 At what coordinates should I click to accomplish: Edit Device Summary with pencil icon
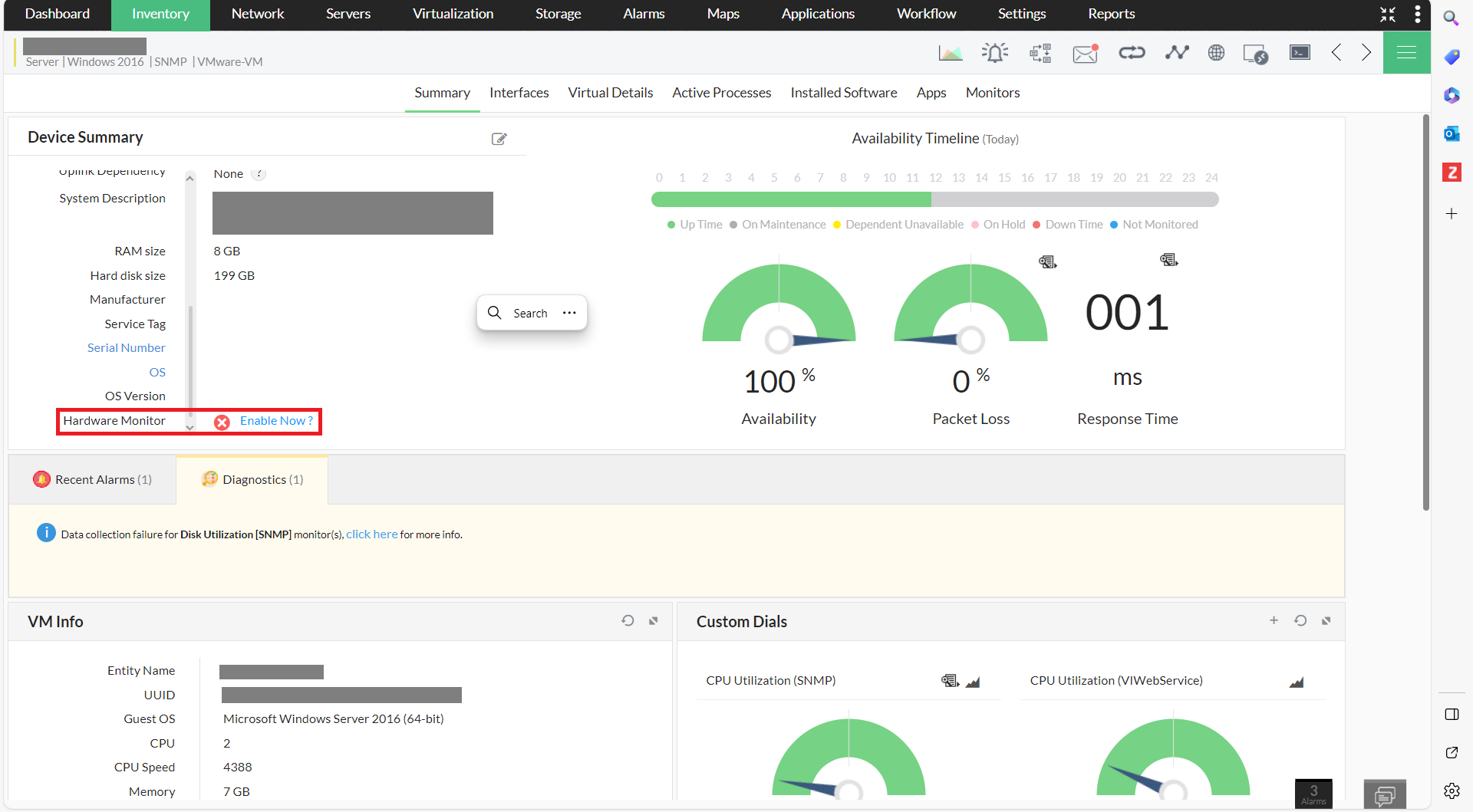[x=499, y=139]
